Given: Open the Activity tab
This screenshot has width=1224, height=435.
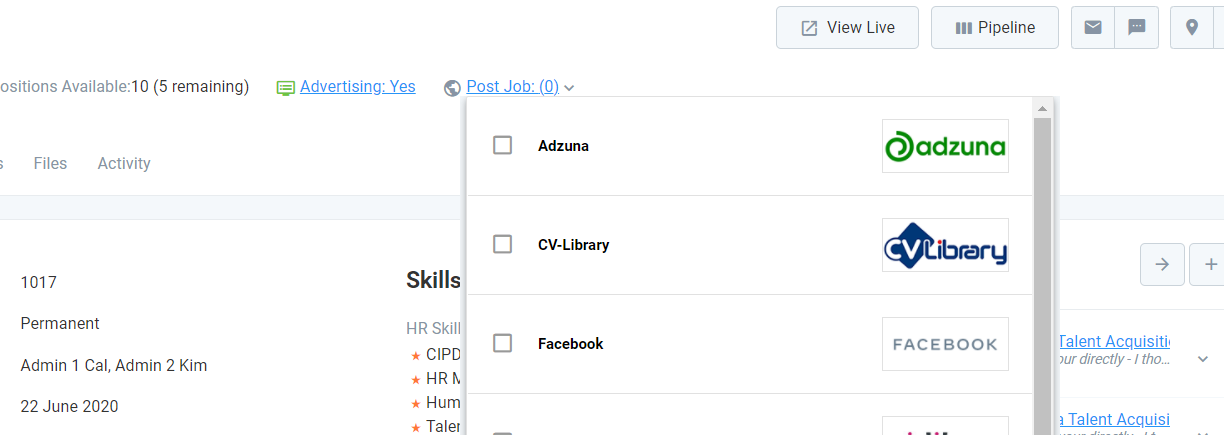Looking at the screenshot, I should (x=124, y=163).
